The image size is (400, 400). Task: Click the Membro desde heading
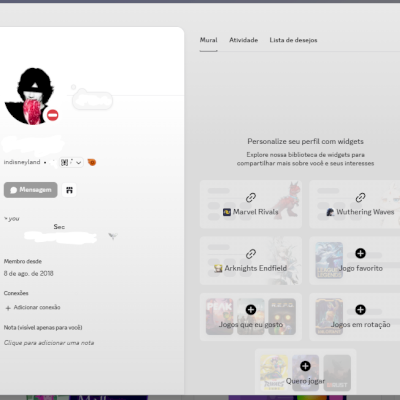[x=23, y=261]
